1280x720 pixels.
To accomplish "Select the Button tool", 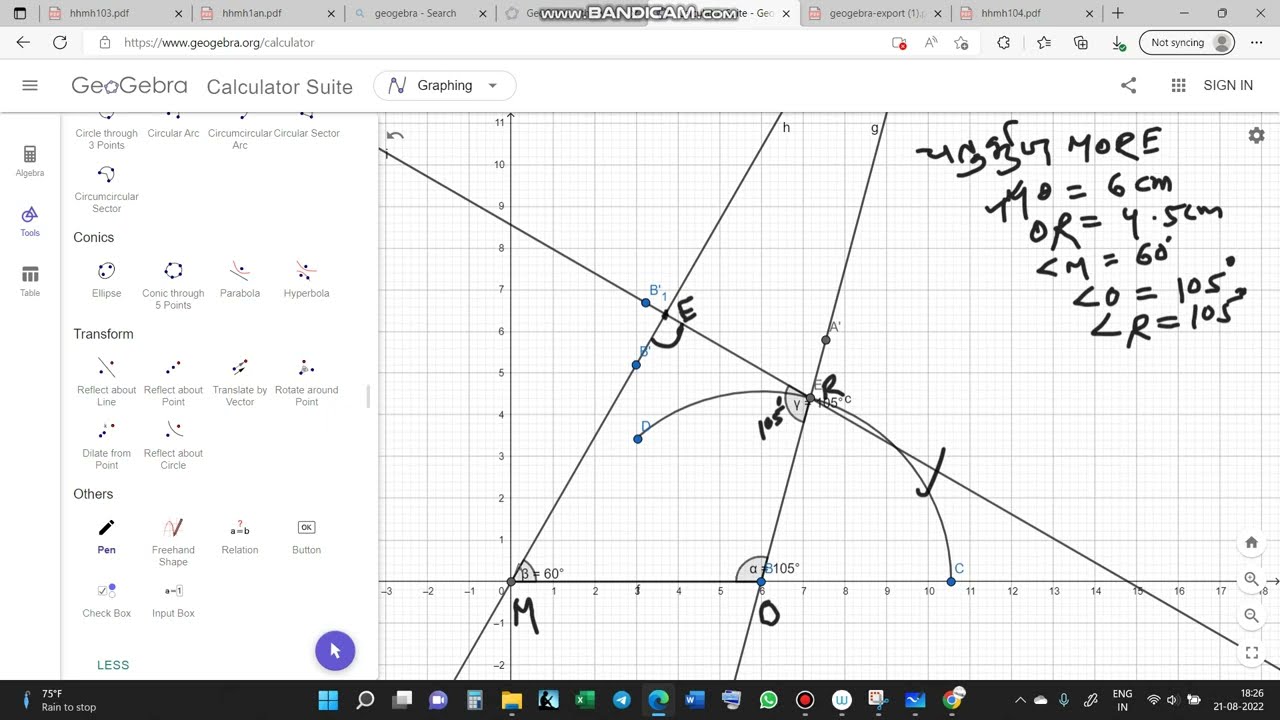I will [x=306, y=536].
